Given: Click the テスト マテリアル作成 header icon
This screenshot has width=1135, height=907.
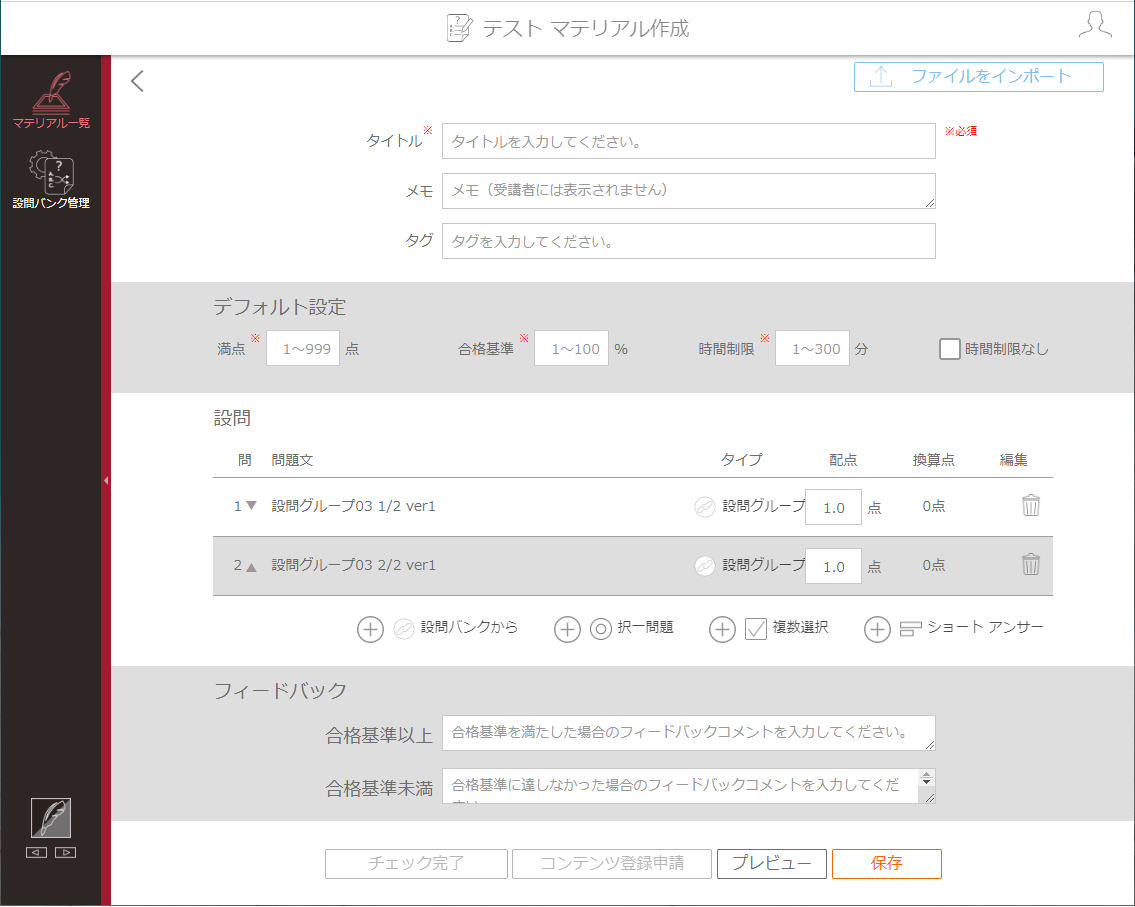Looking at the screenshot, I should pos(459,28).
